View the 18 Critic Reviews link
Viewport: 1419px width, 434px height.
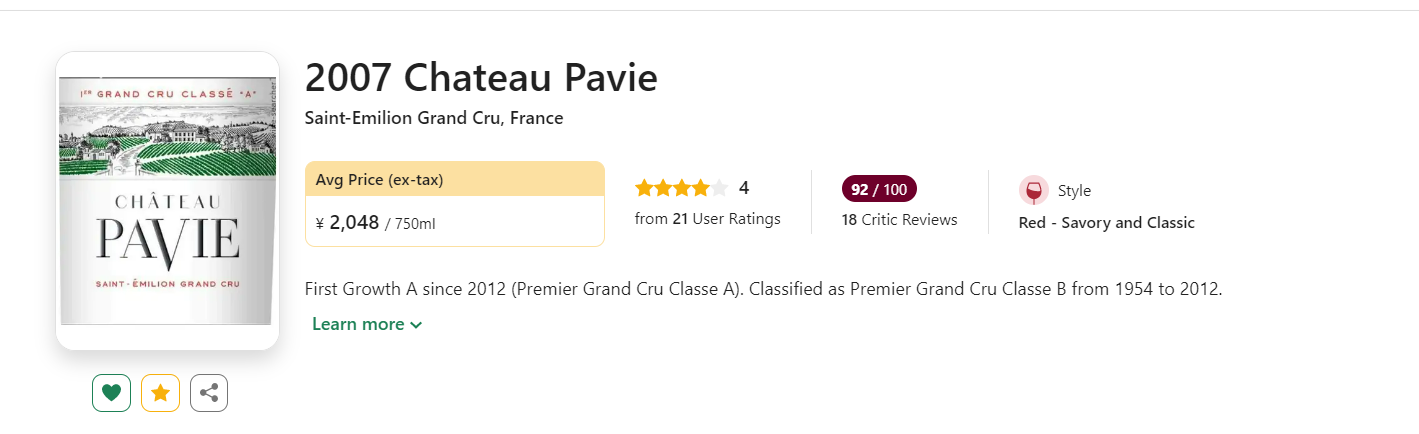point(899,220)
